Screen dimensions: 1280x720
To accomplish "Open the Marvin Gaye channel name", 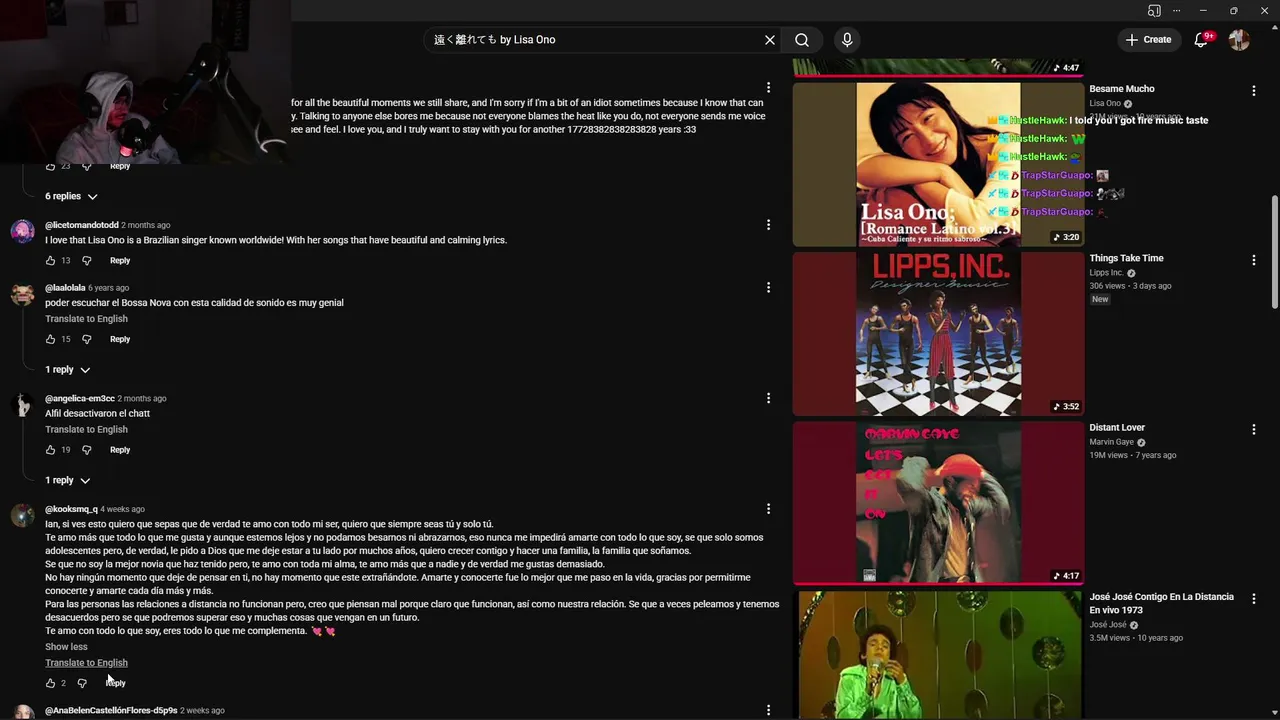I will tap(1111, 442).
